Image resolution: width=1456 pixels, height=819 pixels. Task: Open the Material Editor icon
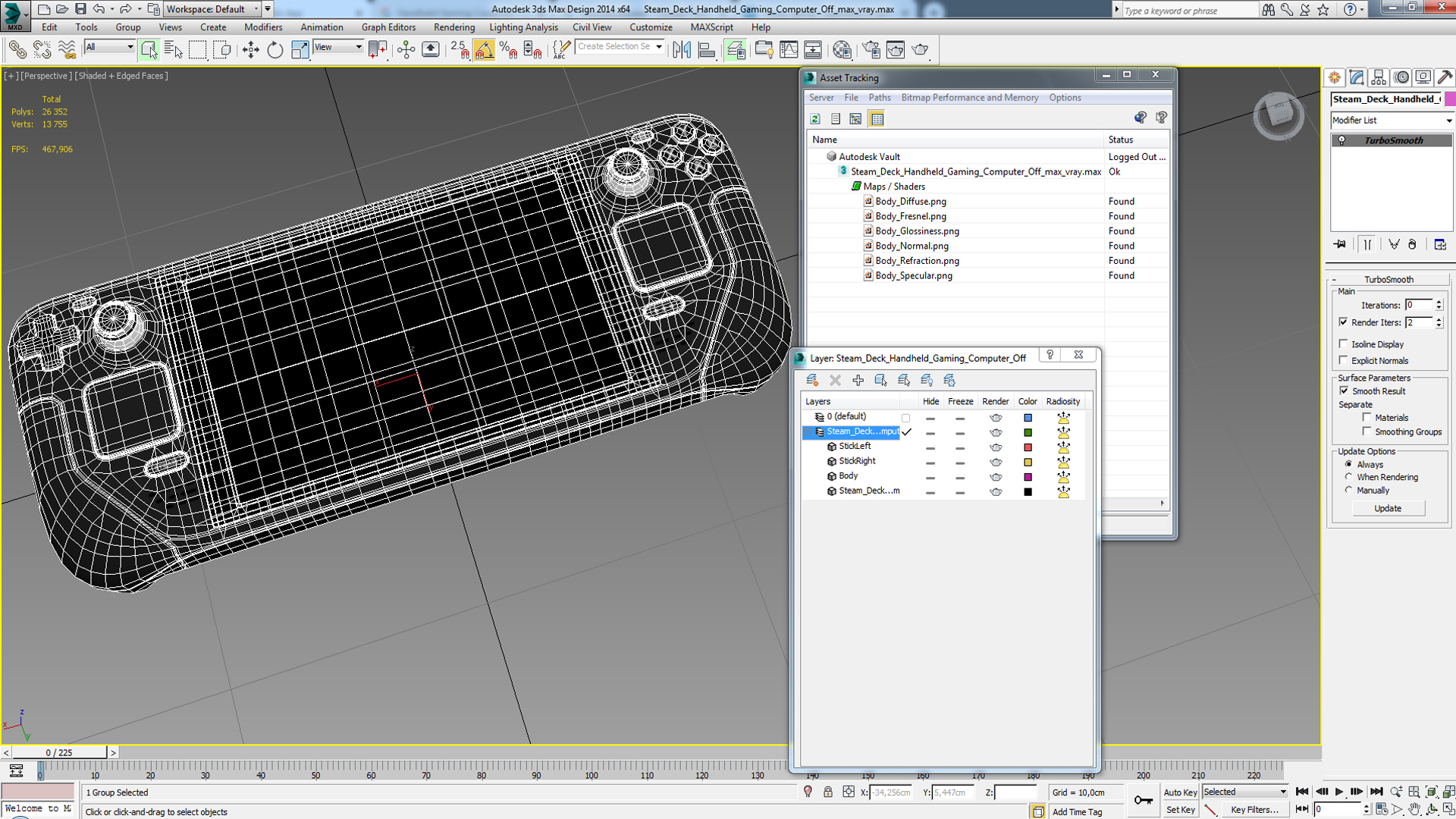pos(842,50)
